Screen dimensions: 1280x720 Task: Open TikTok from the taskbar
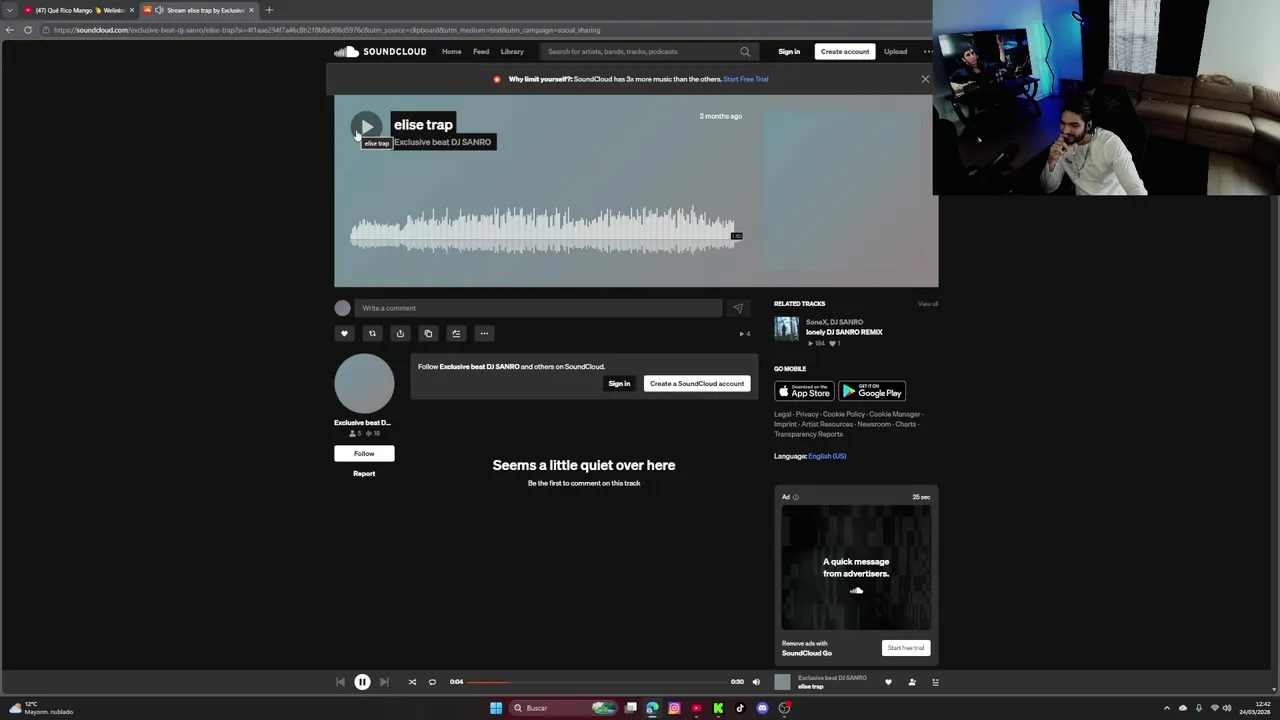740,708
